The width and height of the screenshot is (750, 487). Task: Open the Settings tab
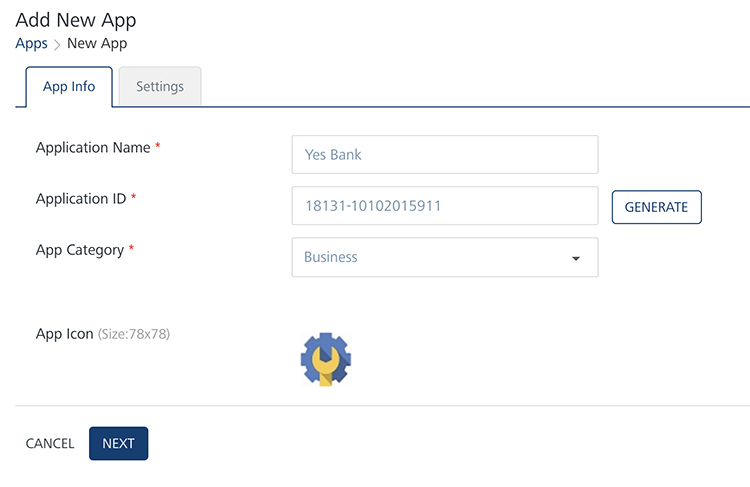pos(160,87)
